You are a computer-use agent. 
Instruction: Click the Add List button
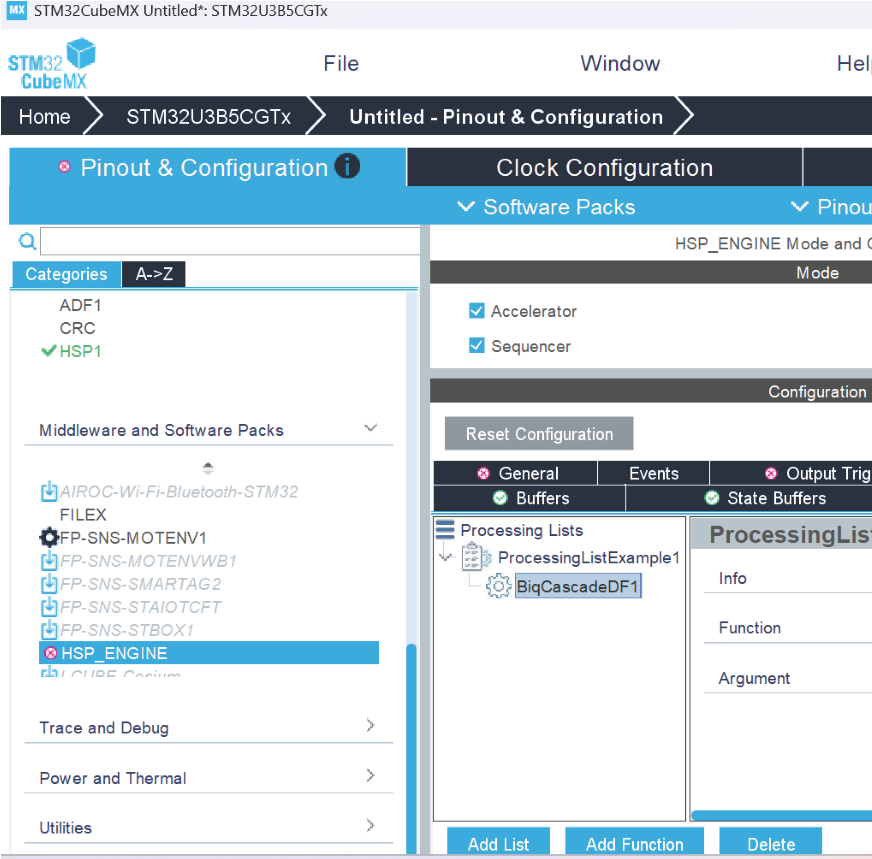click(498, 843)
